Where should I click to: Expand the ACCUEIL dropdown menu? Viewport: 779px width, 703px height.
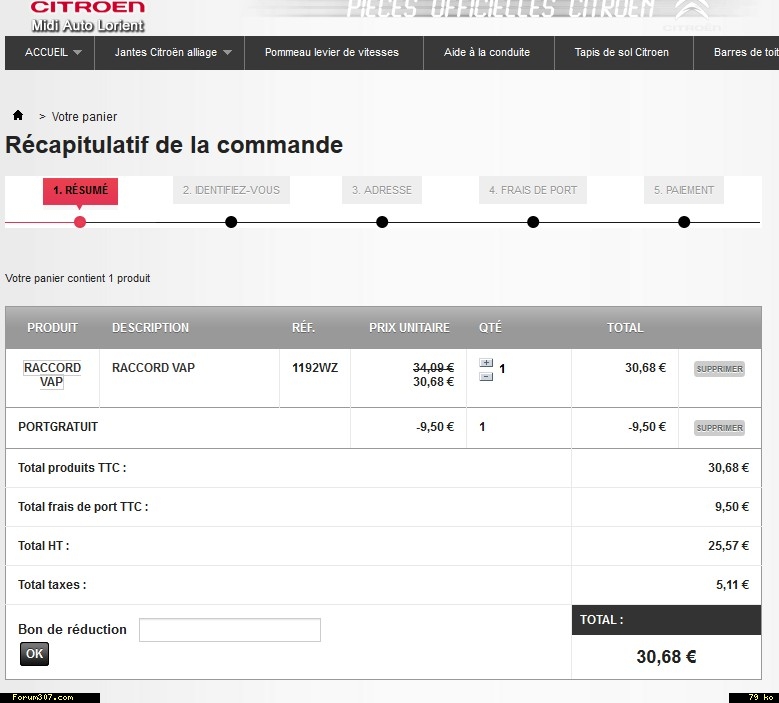[x=53, y=52]
